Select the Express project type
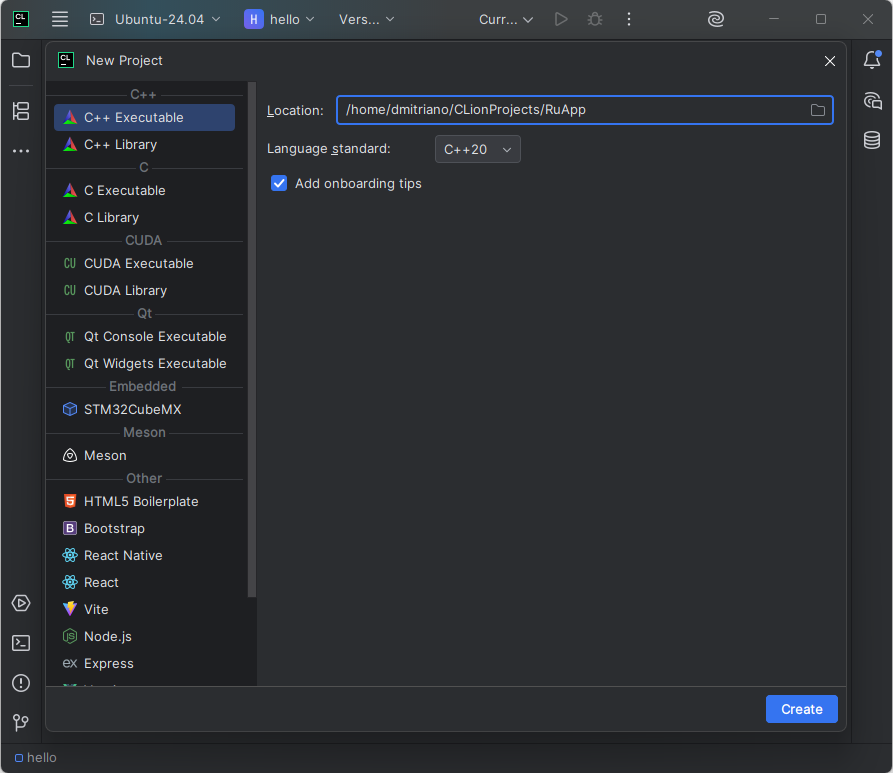Image resolution: width=893 pixels, height=773 pixels. coord(144,664)
